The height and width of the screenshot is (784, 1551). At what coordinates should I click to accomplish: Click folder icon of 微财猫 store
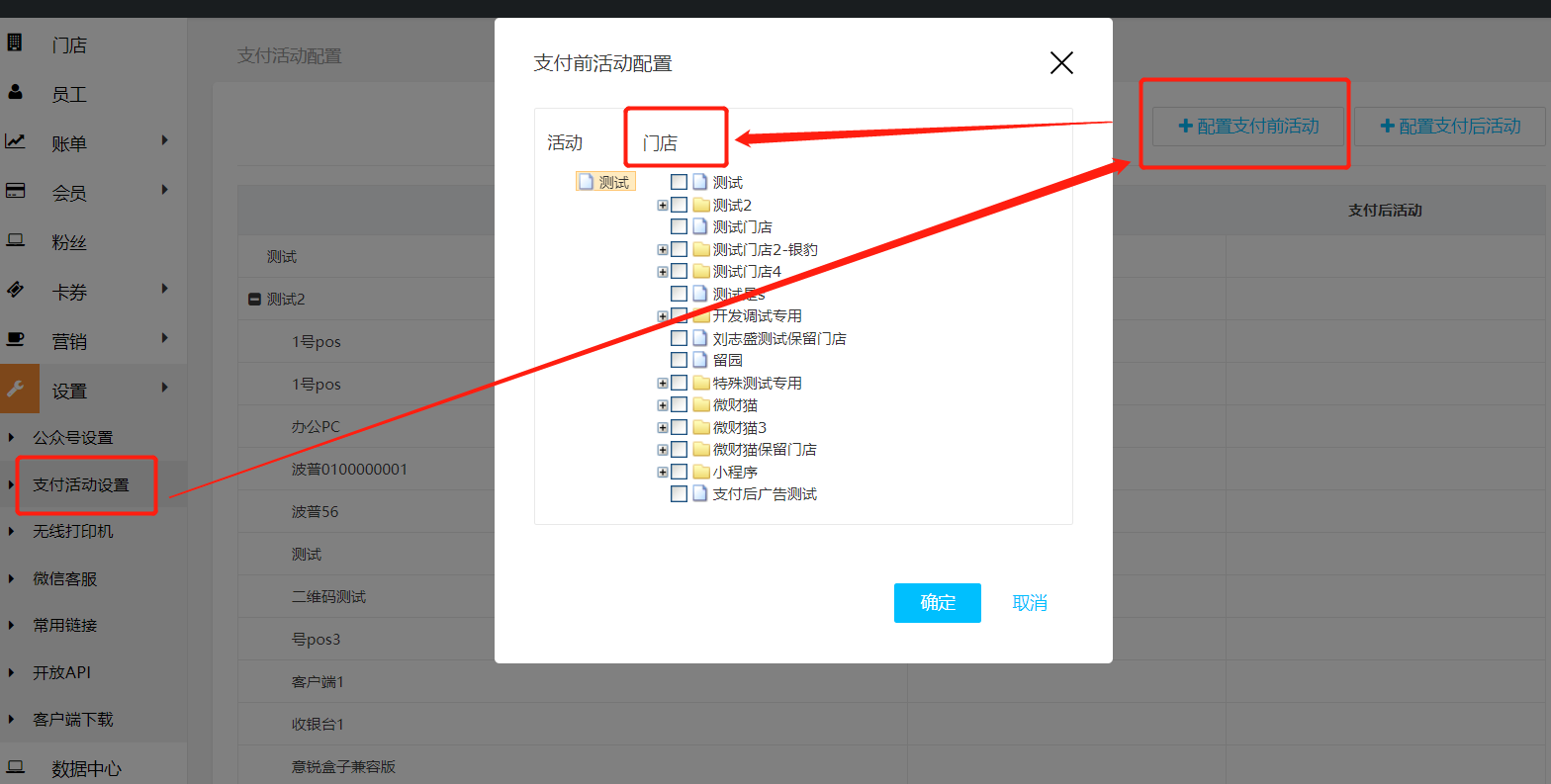[701, 404]
